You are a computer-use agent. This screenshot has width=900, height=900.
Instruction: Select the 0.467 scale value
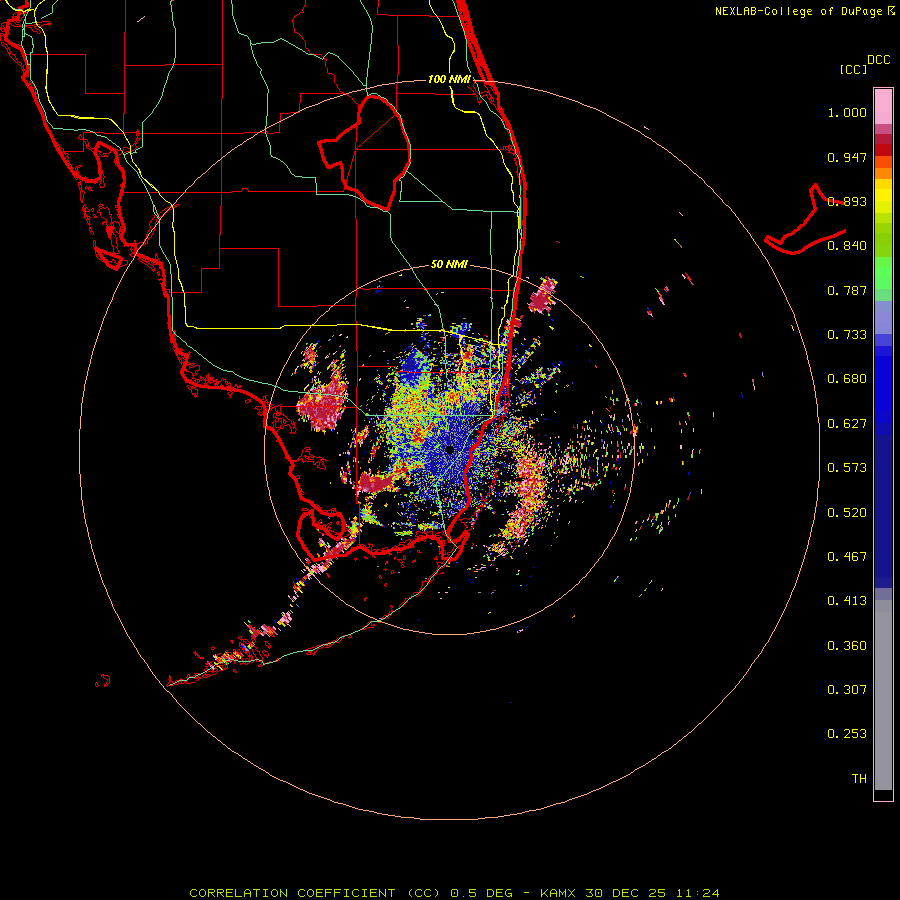tap(847, 557)
